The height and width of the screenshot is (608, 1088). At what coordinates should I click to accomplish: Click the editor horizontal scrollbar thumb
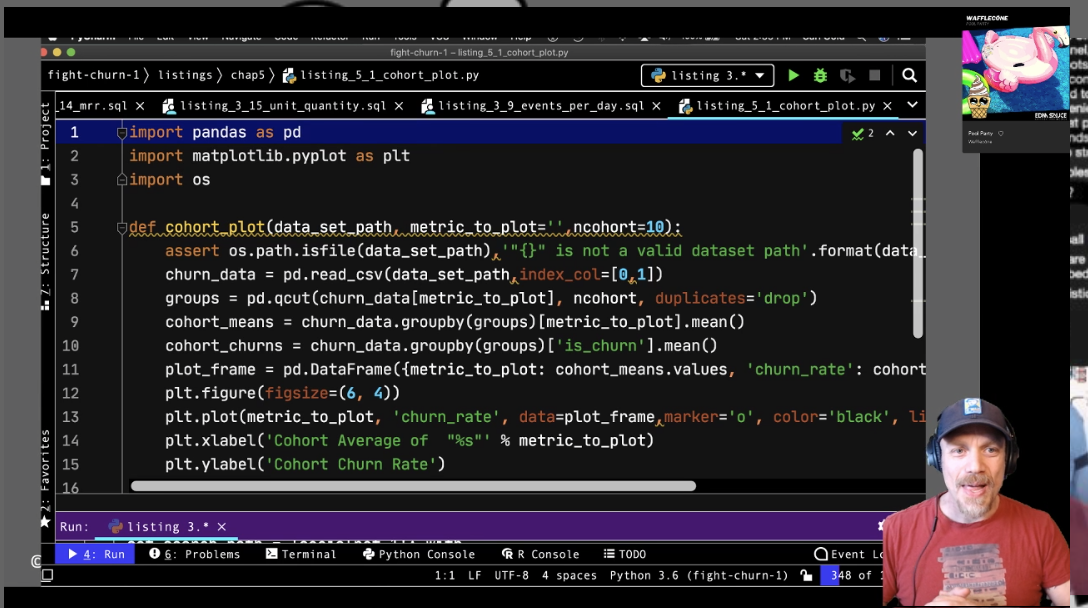(414, 487)
